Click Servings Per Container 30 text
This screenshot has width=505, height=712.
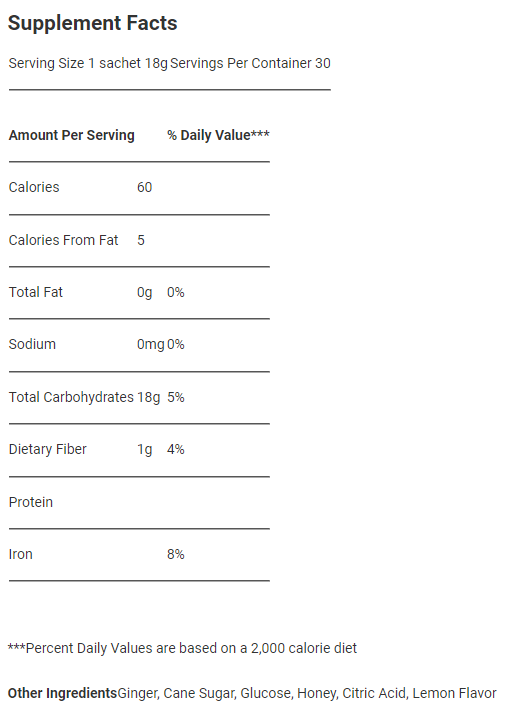(x=250, y=63)
